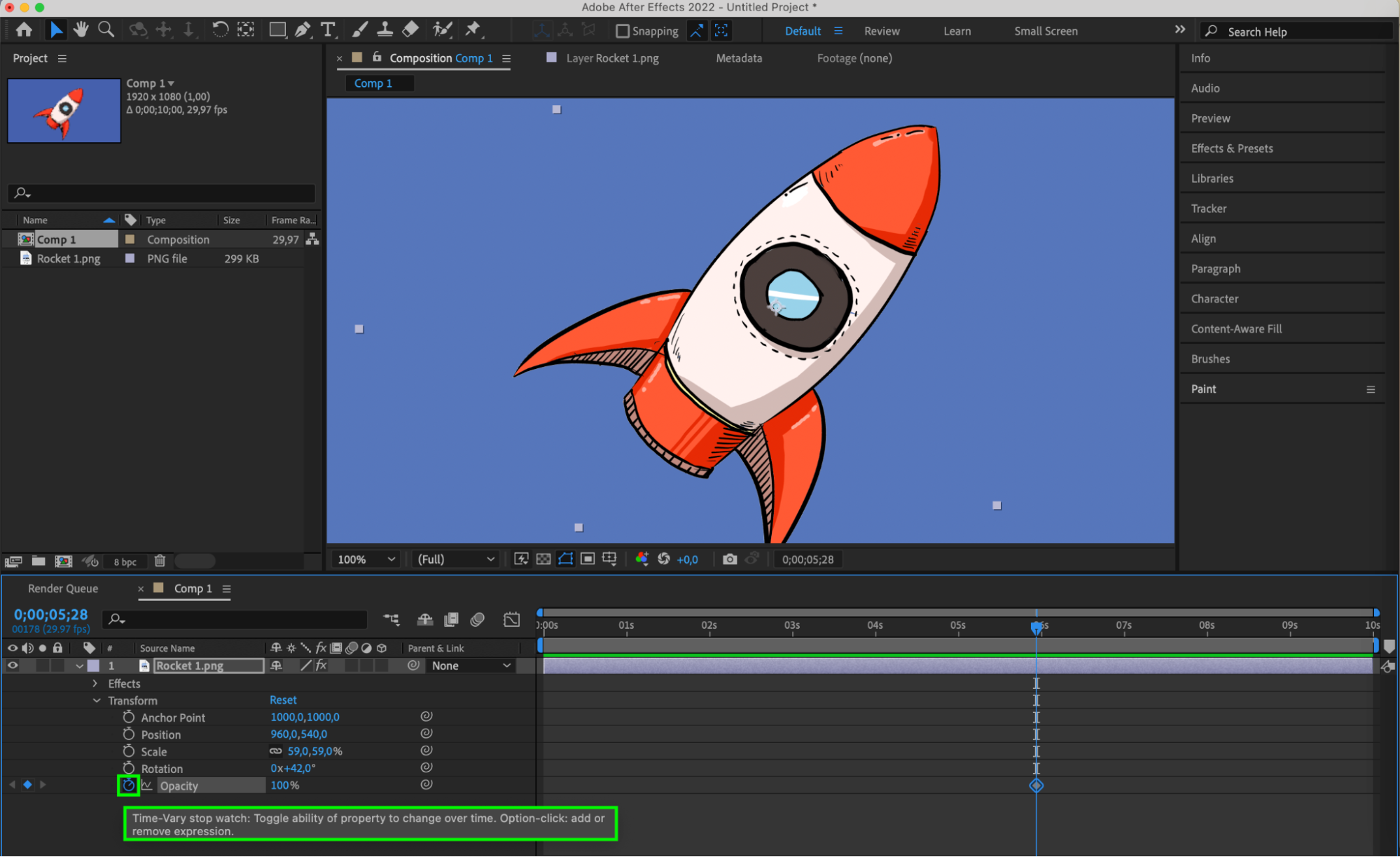The height and width of the screenshot is (857, 1400).
Task: Select the Puppet Pin tool
Action: pyautogui.click(x=473, y=29)
